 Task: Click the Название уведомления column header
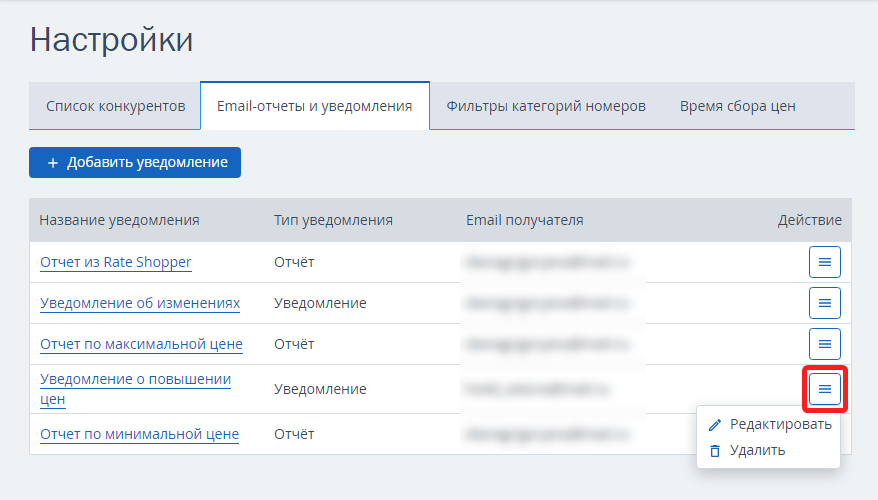119,220
